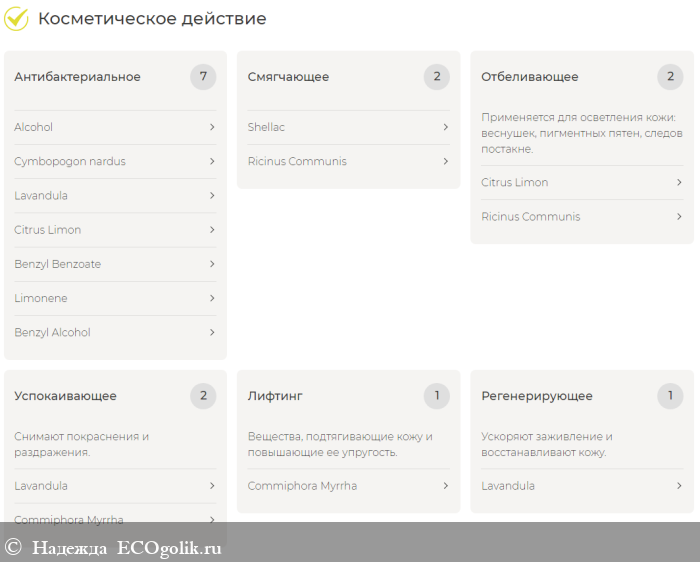Click the chevron arrow next to Alcohol

tap(212, 127)
